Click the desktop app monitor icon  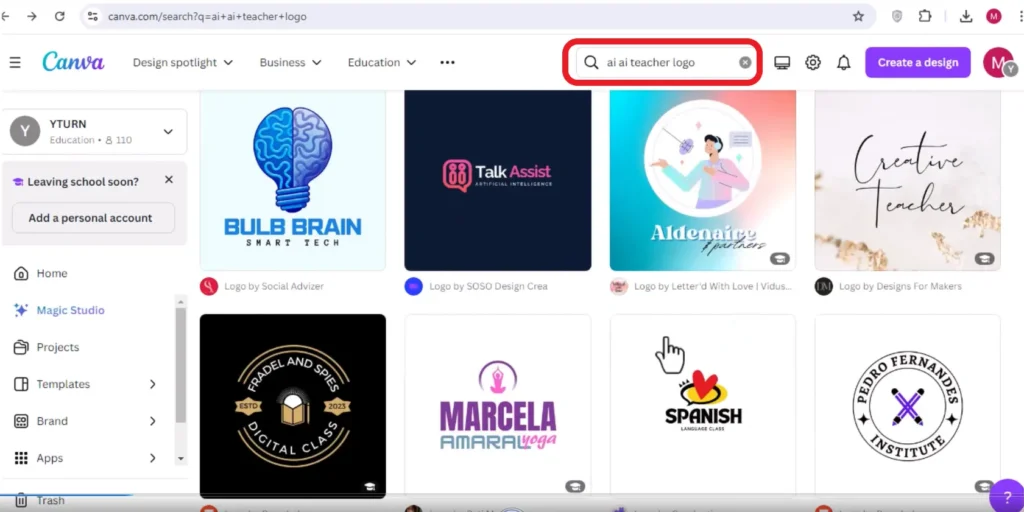[x=782, y=63]
